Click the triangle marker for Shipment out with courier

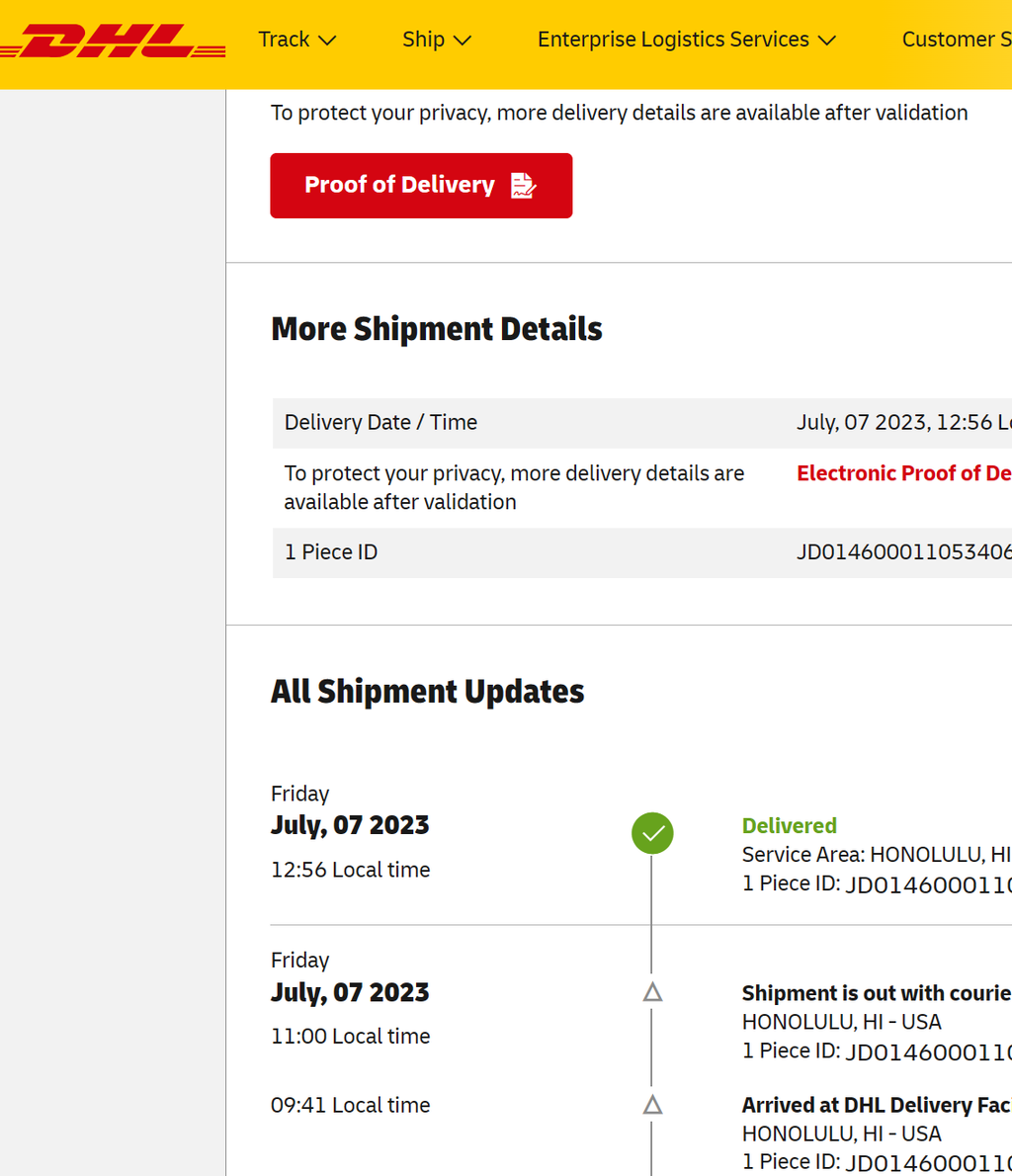[652, 992]
